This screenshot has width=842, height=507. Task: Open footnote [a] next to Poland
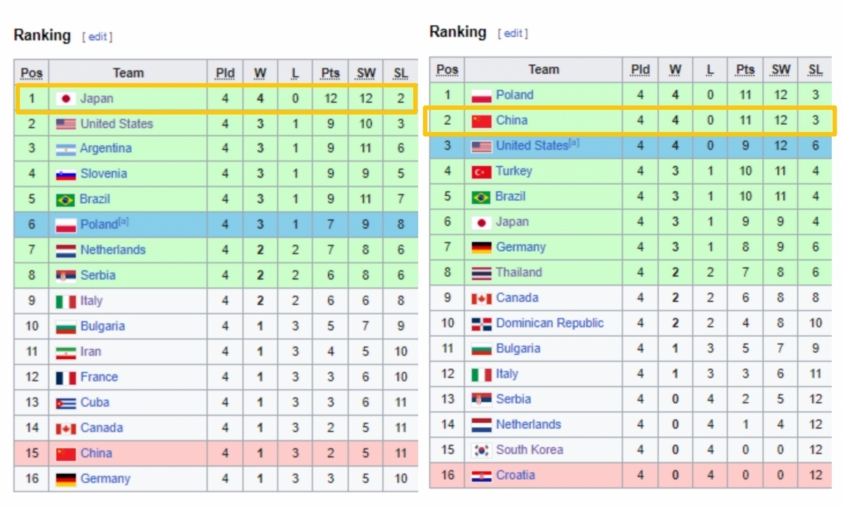pos(124,221)
